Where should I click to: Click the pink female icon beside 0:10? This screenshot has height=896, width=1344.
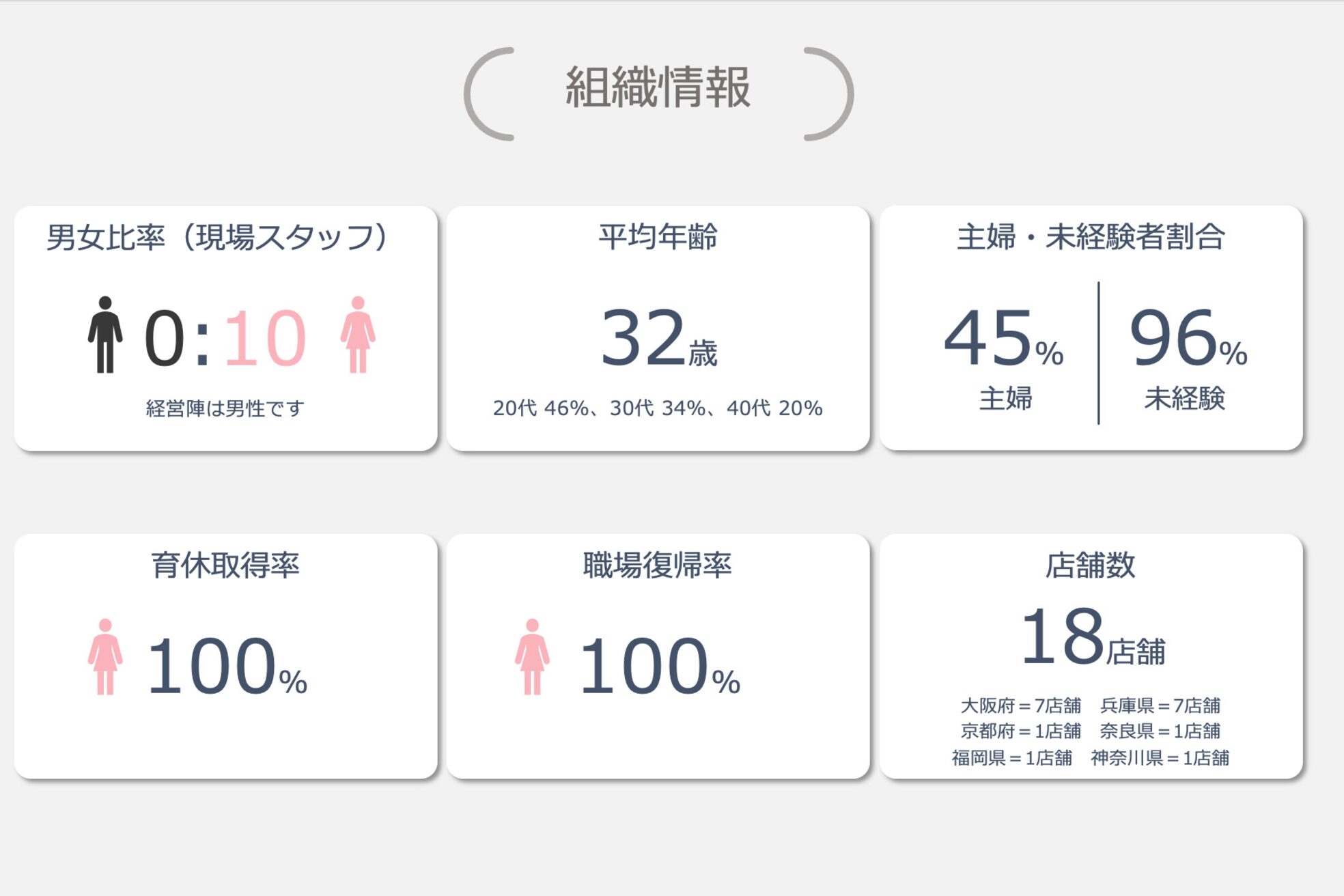click(358, 335)
